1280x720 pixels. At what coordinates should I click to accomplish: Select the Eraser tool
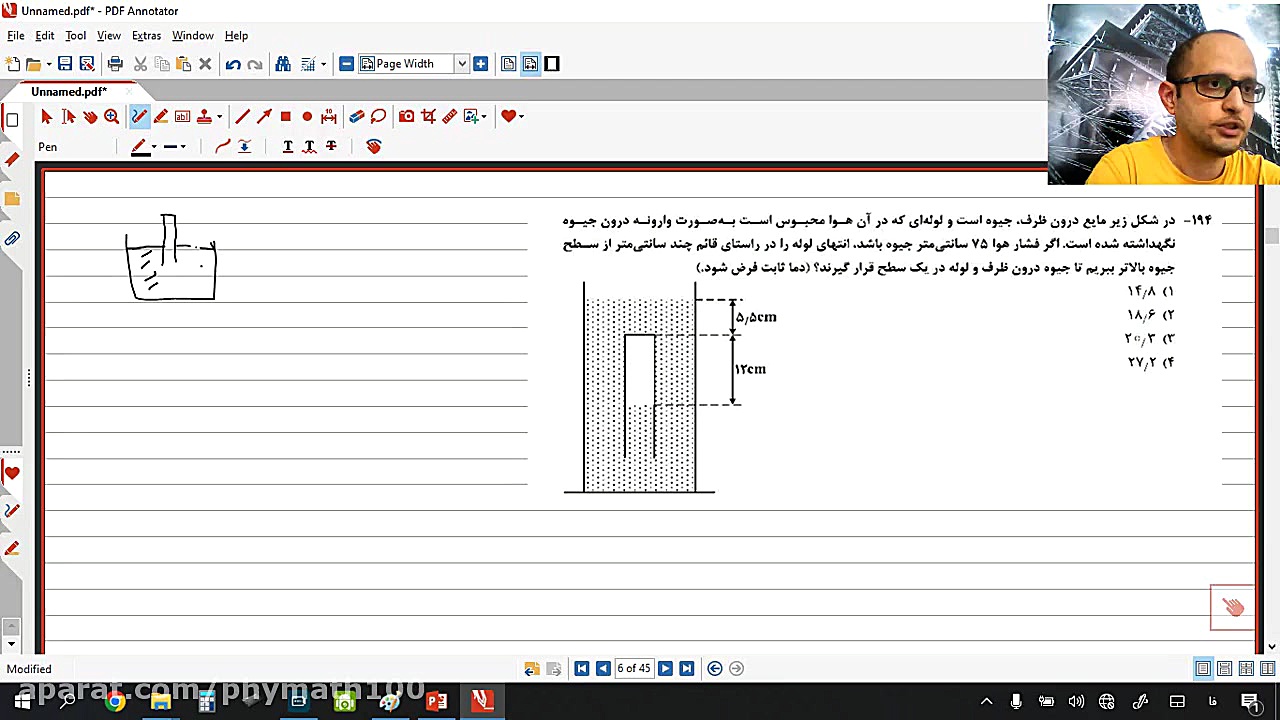point(356,117)
